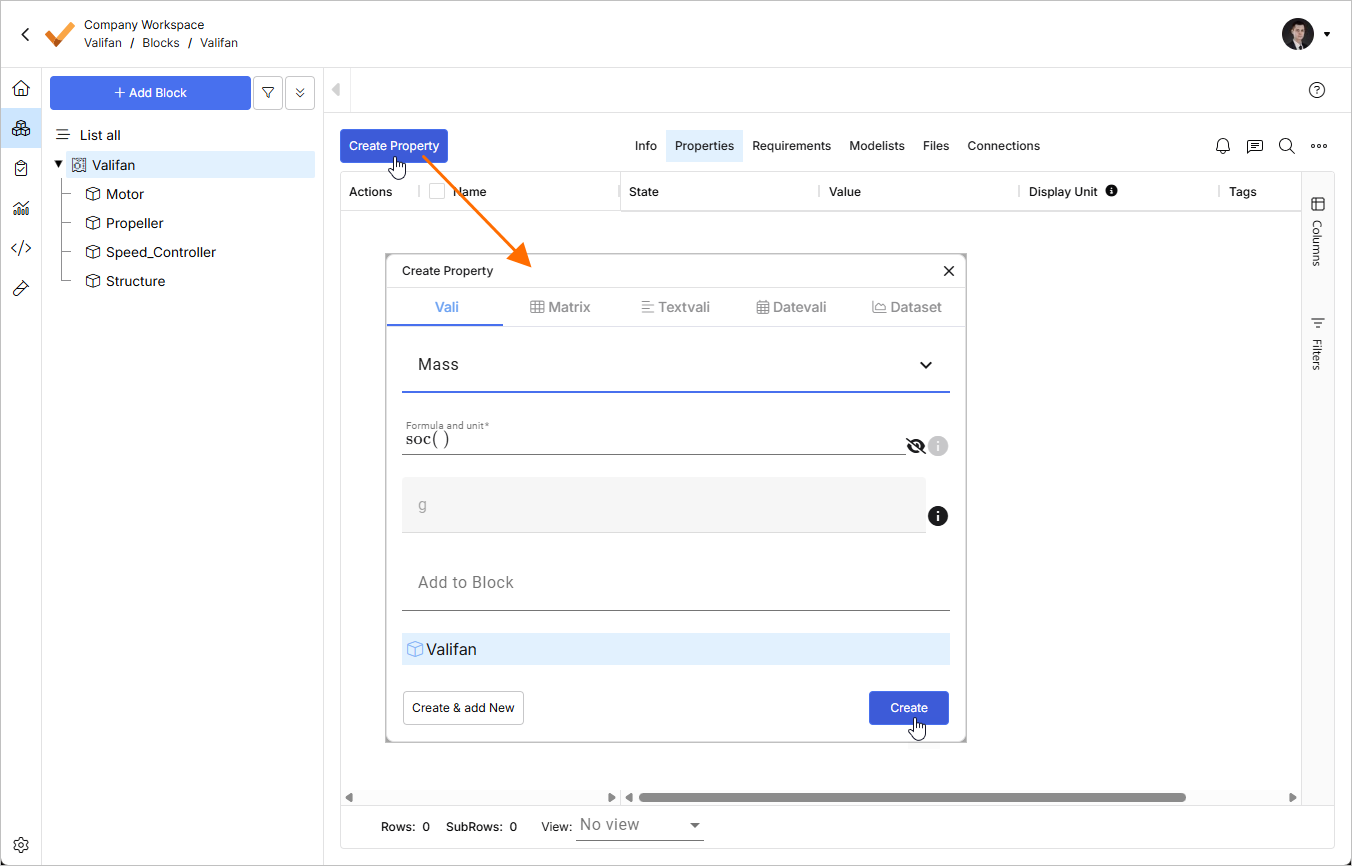Open the notifications bell icon

pos(1223,146)
